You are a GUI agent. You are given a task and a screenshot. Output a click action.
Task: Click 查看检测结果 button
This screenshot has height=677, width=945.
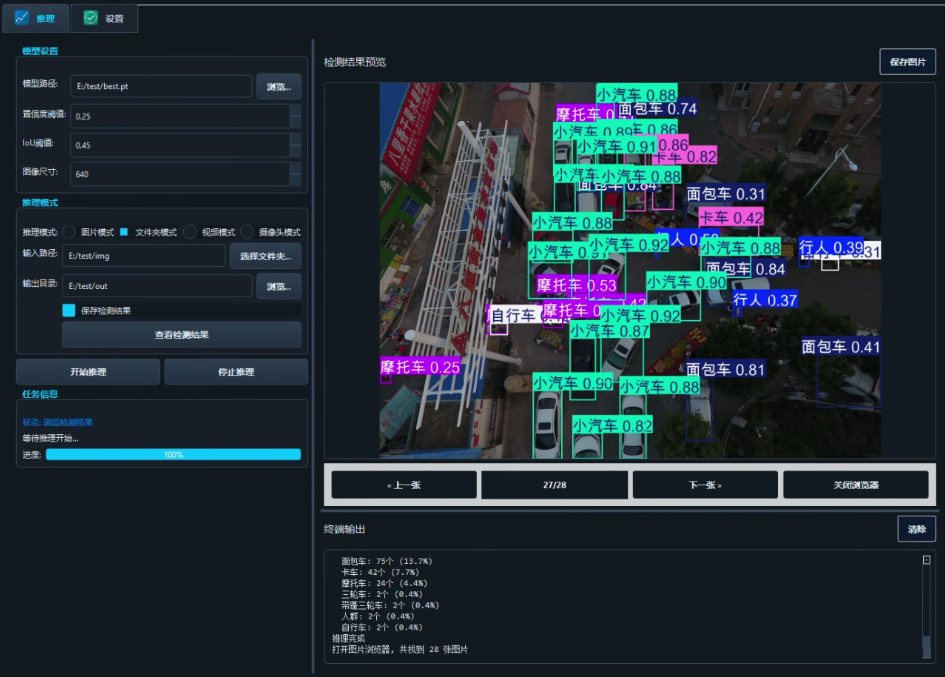click(181, 335)
